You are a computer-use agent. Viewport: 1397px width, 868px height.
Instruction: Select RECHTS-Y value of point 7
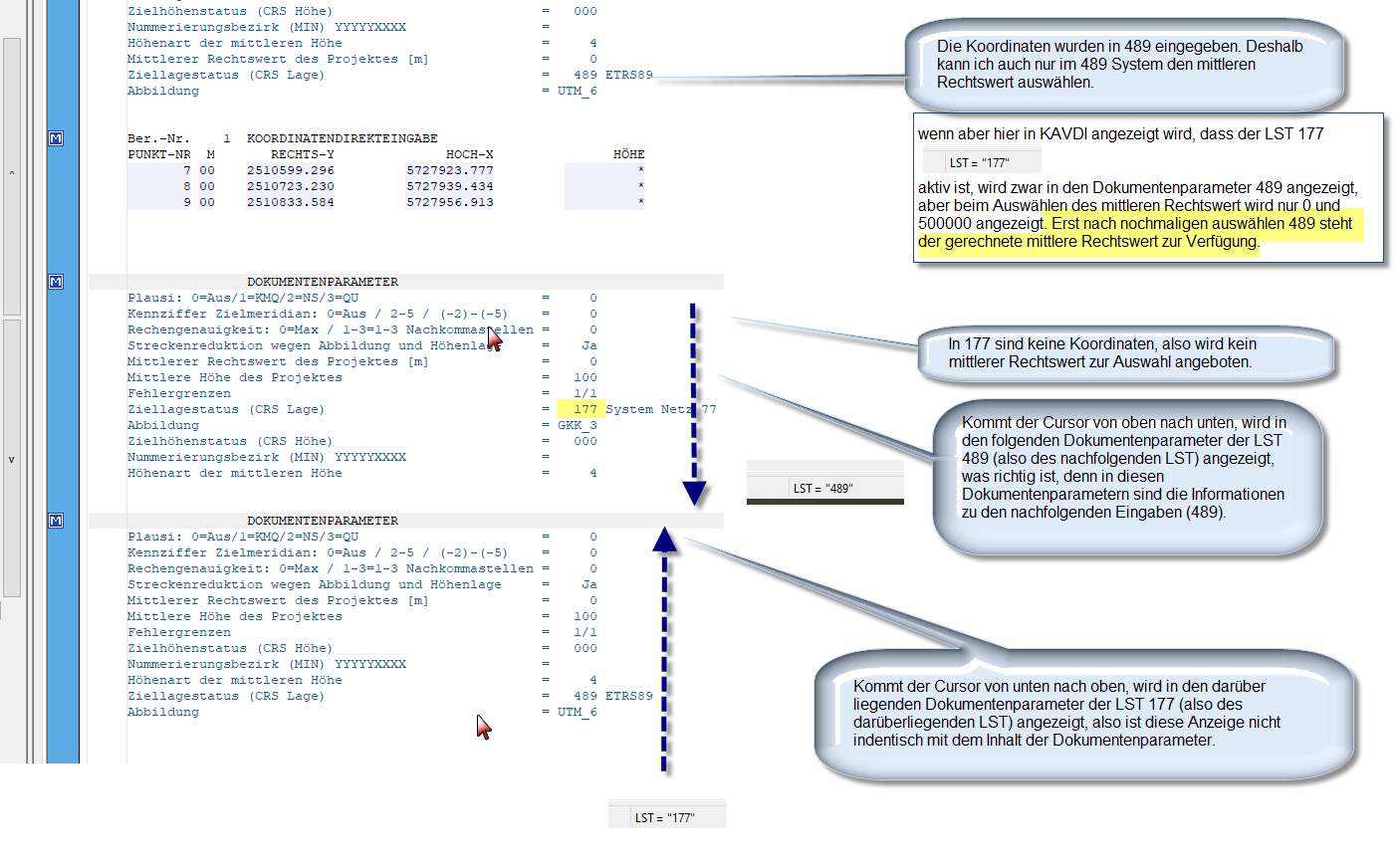290,170
